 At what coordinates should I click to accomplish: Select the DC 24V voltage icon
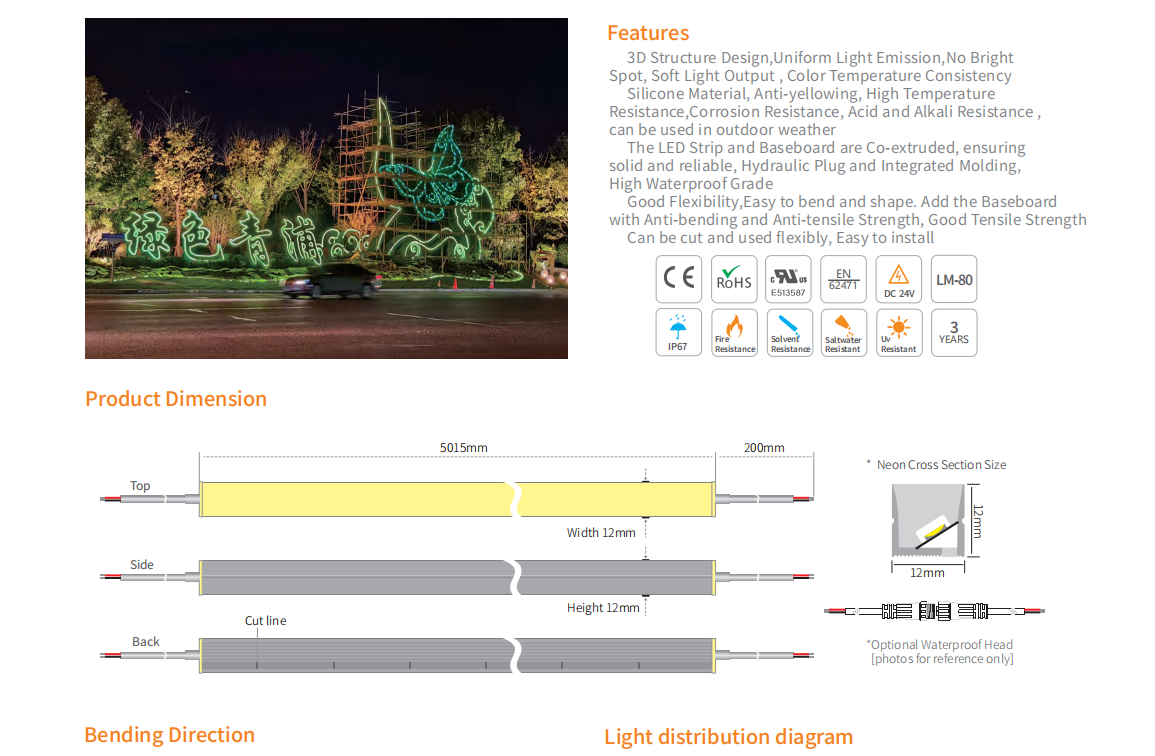(898, 279)
